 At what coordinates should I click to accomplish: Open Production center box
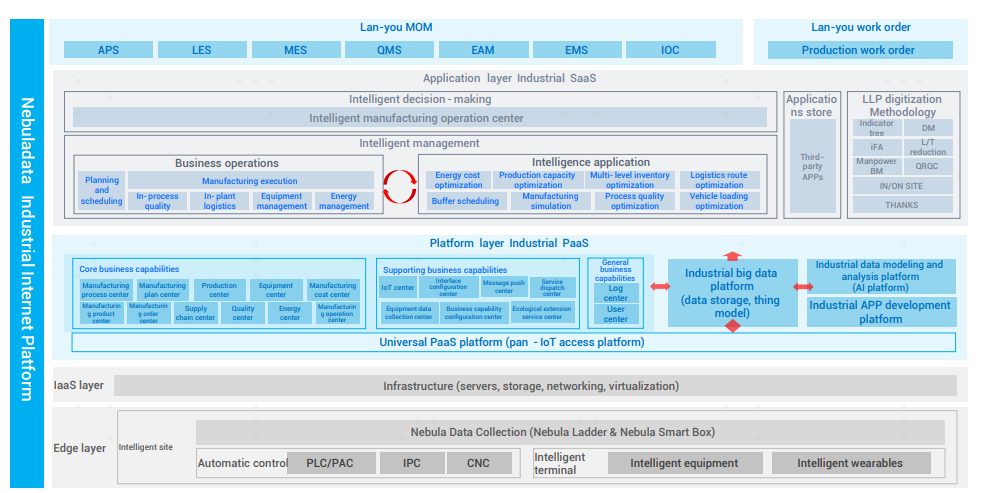click(219, 289)
